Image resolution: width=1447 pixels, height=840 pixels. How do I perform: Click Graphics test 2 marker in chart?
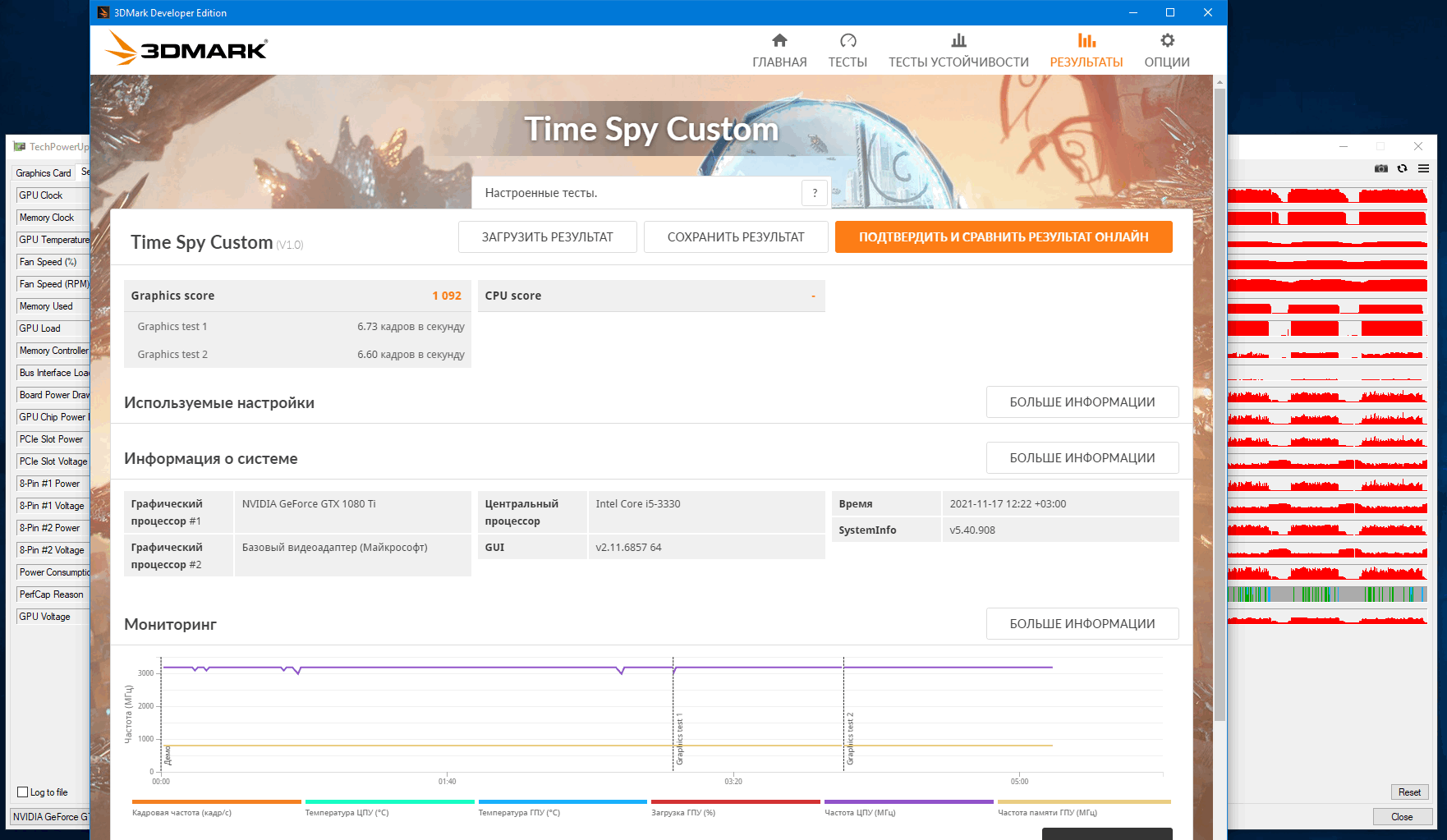850,739
